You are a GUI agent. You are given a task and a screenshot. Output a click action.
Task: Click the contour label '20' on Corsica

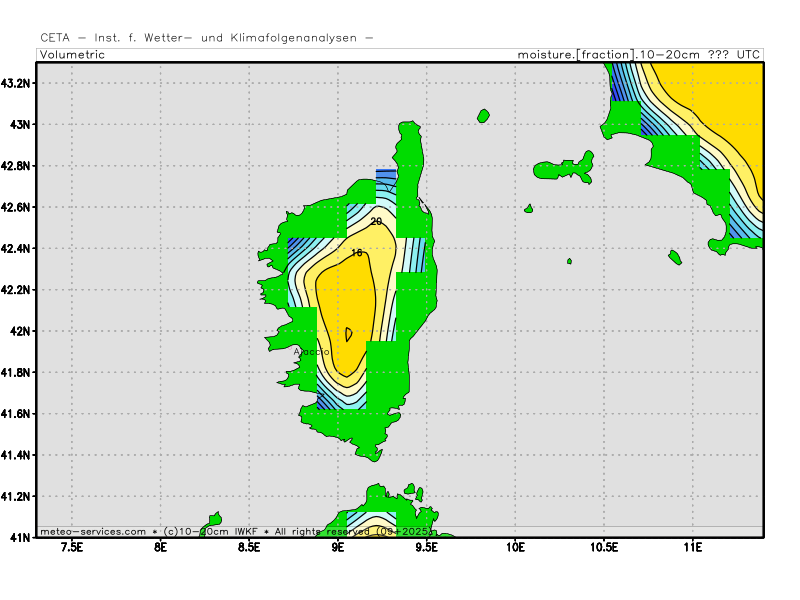376,221
